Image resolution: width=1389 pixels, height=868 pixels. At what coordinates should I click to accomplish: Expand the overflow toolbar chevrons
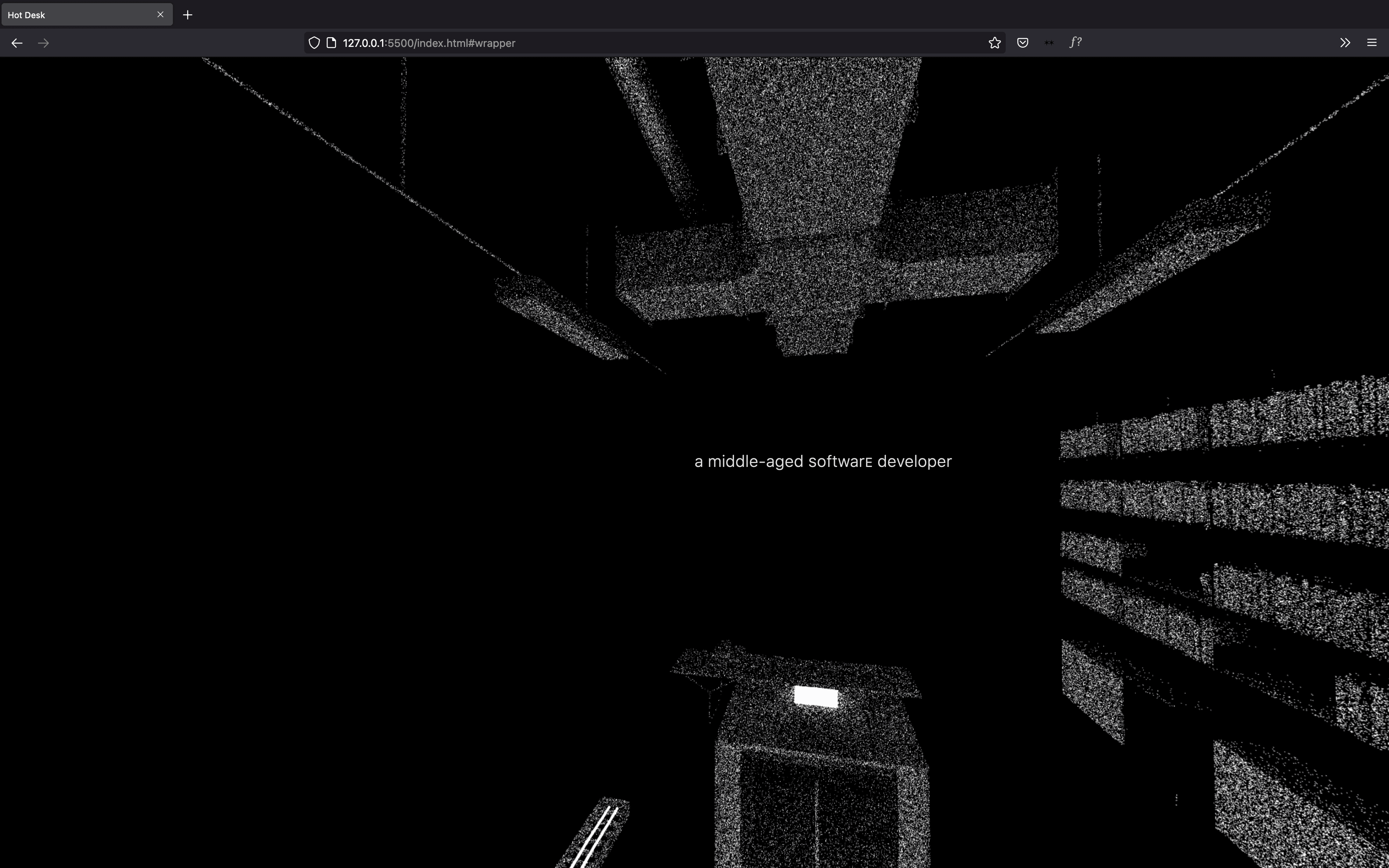point(1345,43)
